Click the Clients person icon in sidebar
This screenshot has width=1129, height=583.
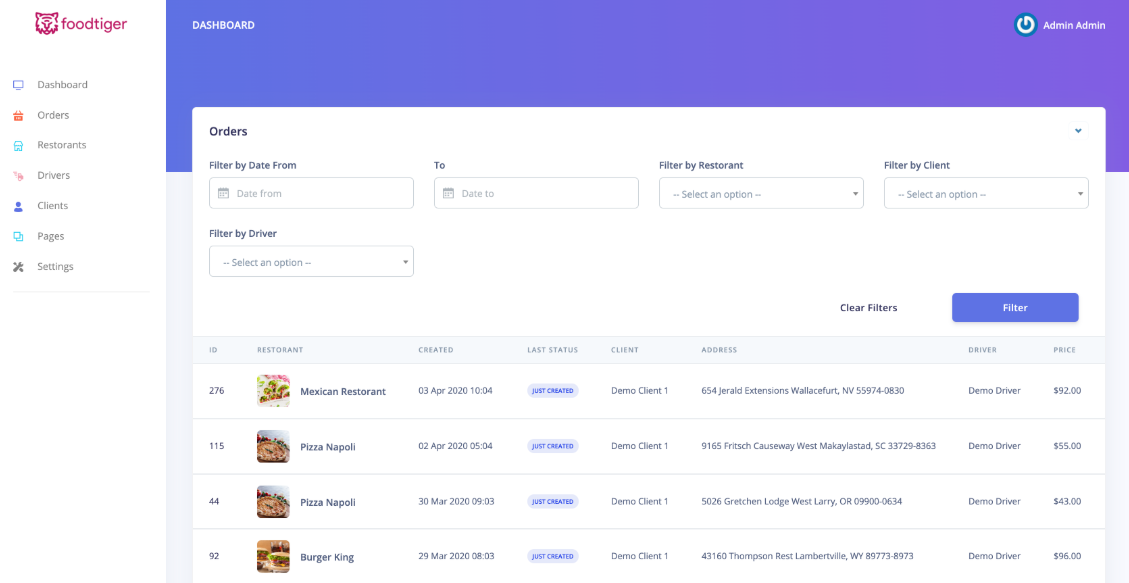[18, 207]
